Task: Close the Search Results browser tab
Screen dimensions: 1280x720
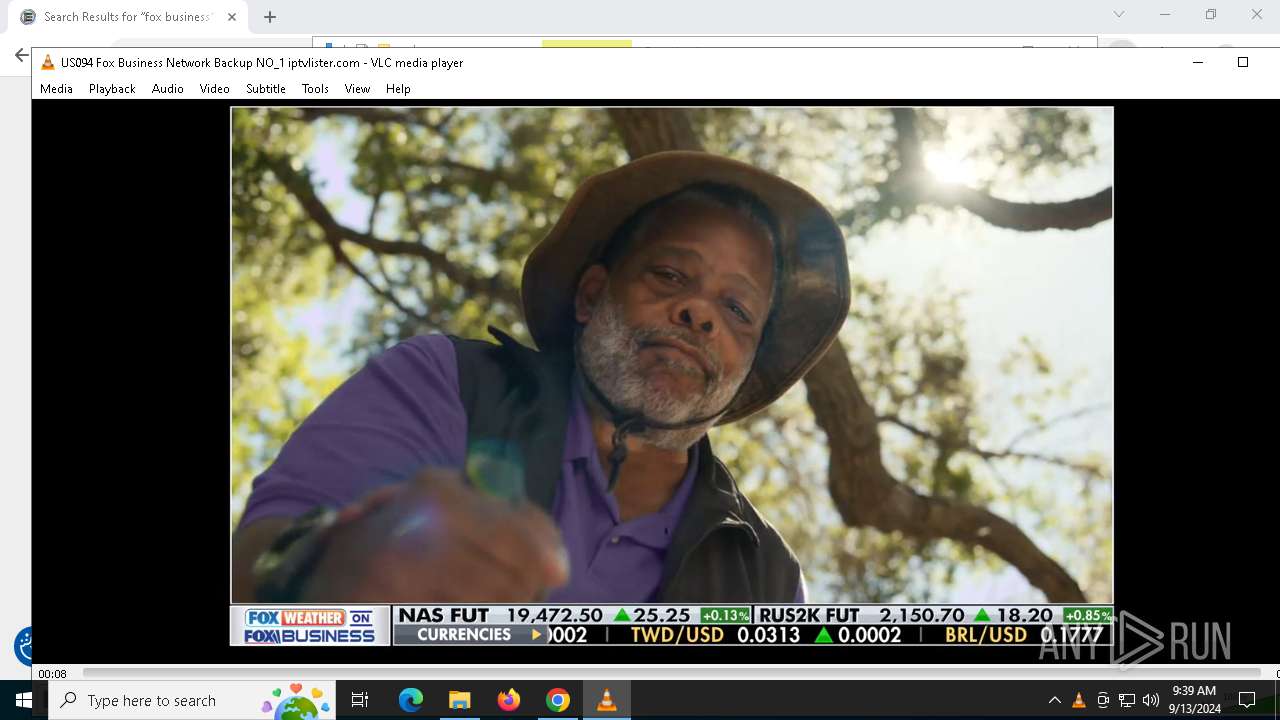Action: point(232,17)
